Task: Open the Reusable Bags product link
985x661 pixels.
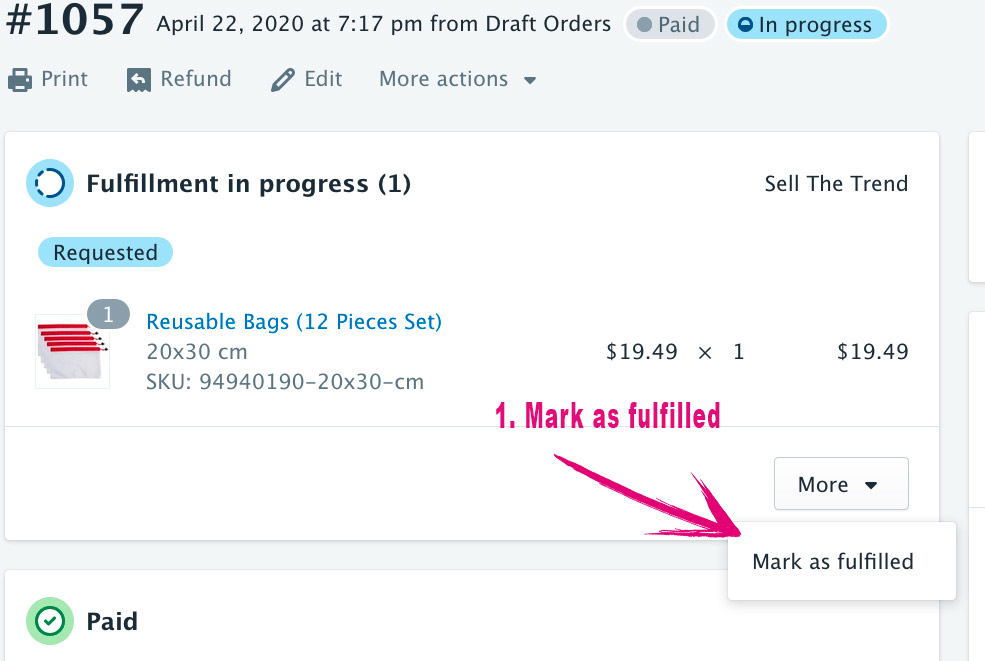Action: click(x=294, y=322)
